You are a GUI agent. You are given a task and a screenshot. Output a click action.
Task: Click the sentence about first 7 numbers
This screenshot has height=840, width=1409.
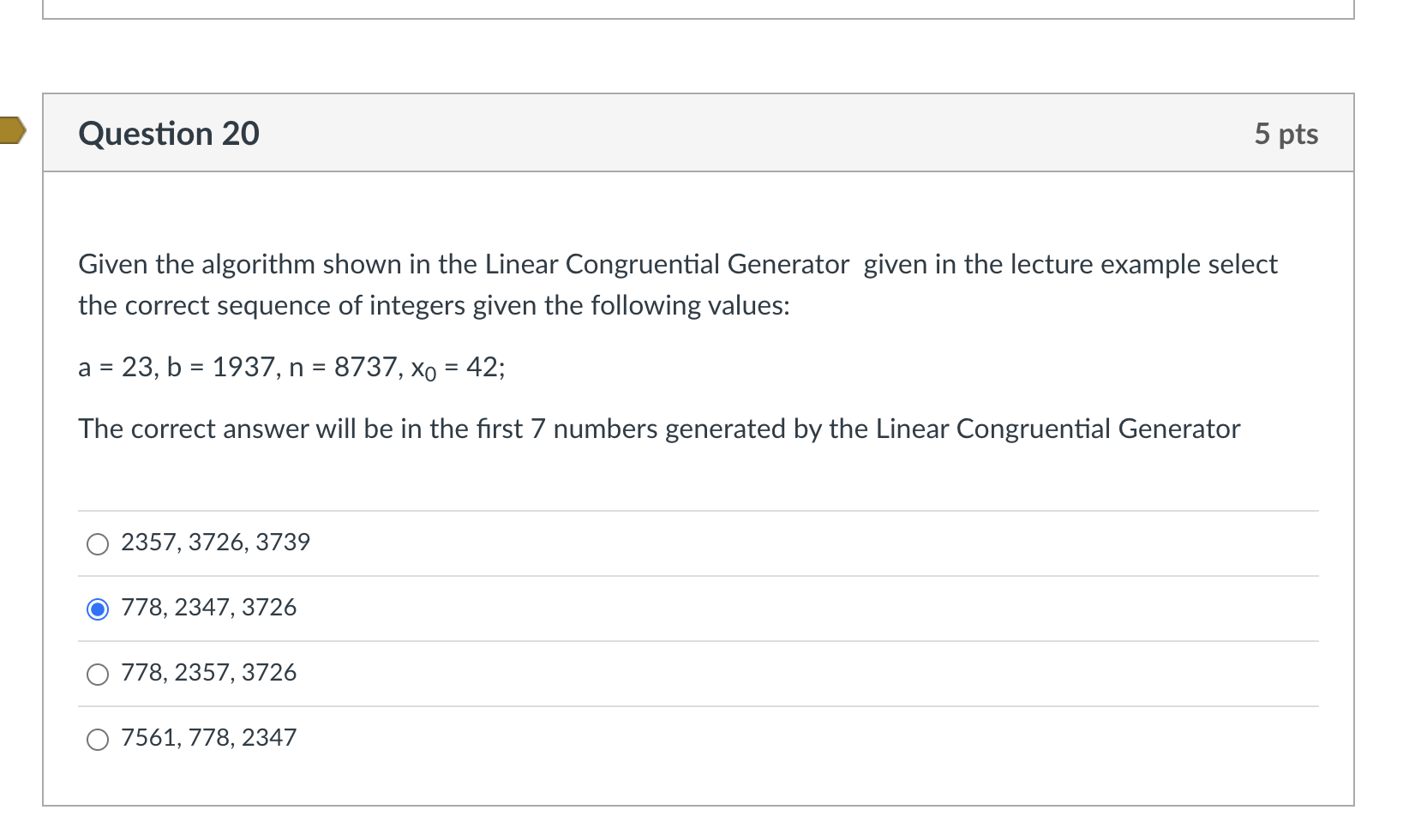[x=659, y=429]
